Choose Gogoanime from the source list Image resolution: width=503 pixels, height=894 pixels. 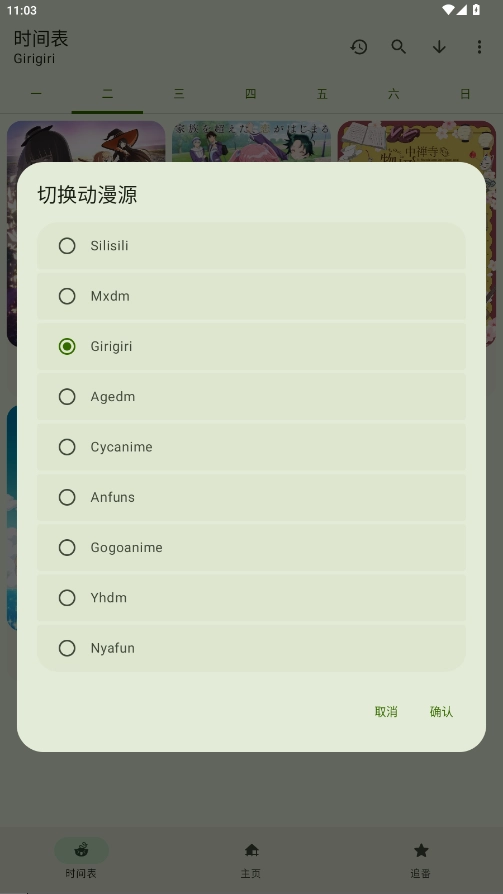coord(252,547)
